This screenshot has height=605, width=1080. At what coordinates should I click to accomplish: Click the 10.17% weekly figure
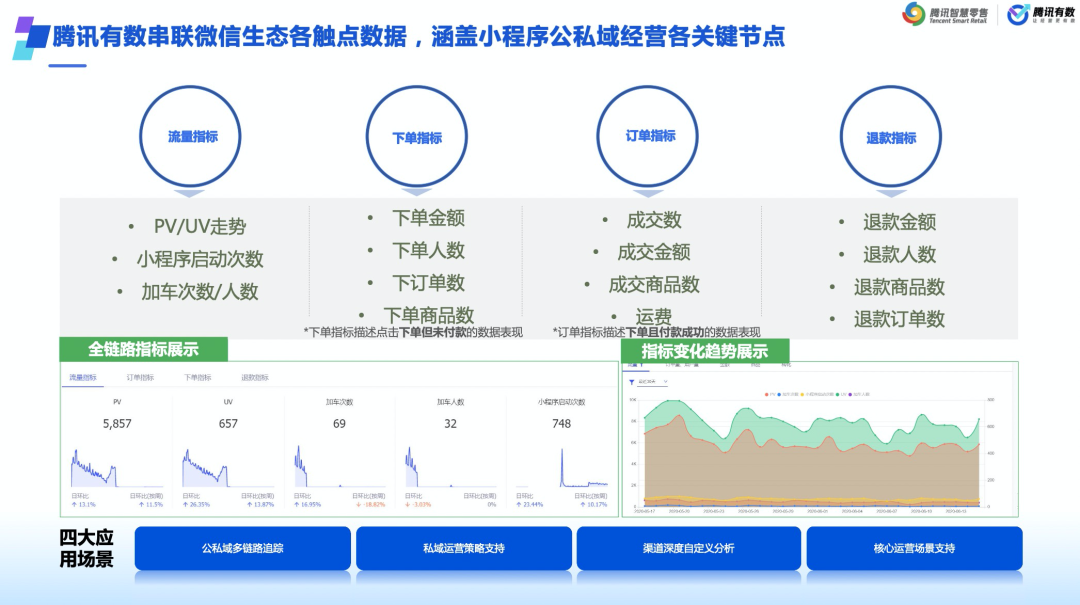[592, 504]
